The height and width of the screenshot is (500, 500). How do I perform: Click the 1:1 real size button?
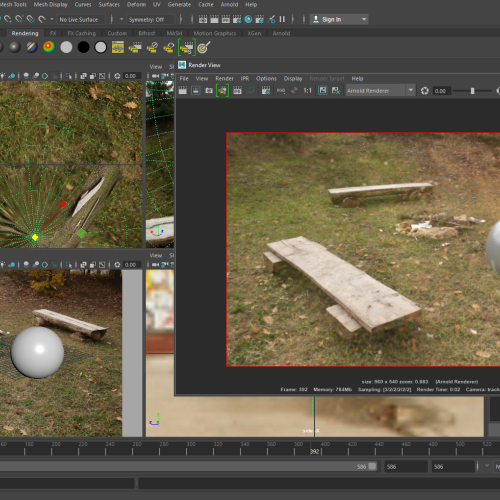(307, 90)
